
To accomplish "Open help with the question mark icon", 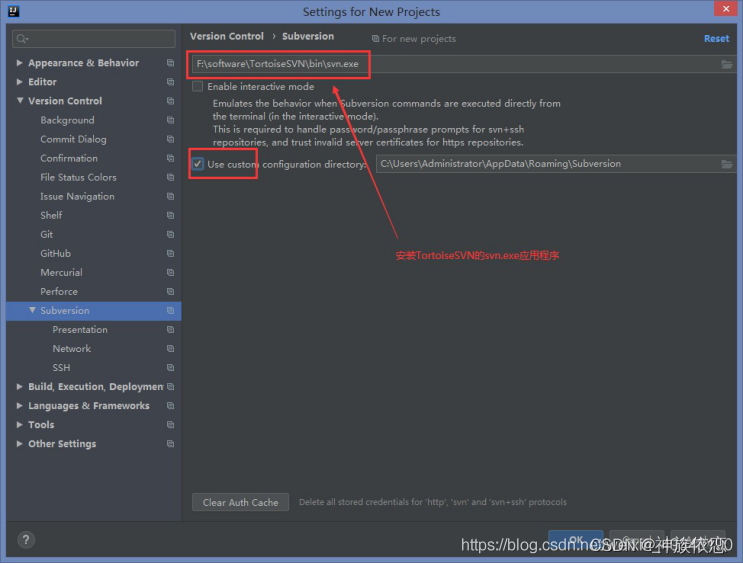I will pyautogui.click(x=26, y=539).
